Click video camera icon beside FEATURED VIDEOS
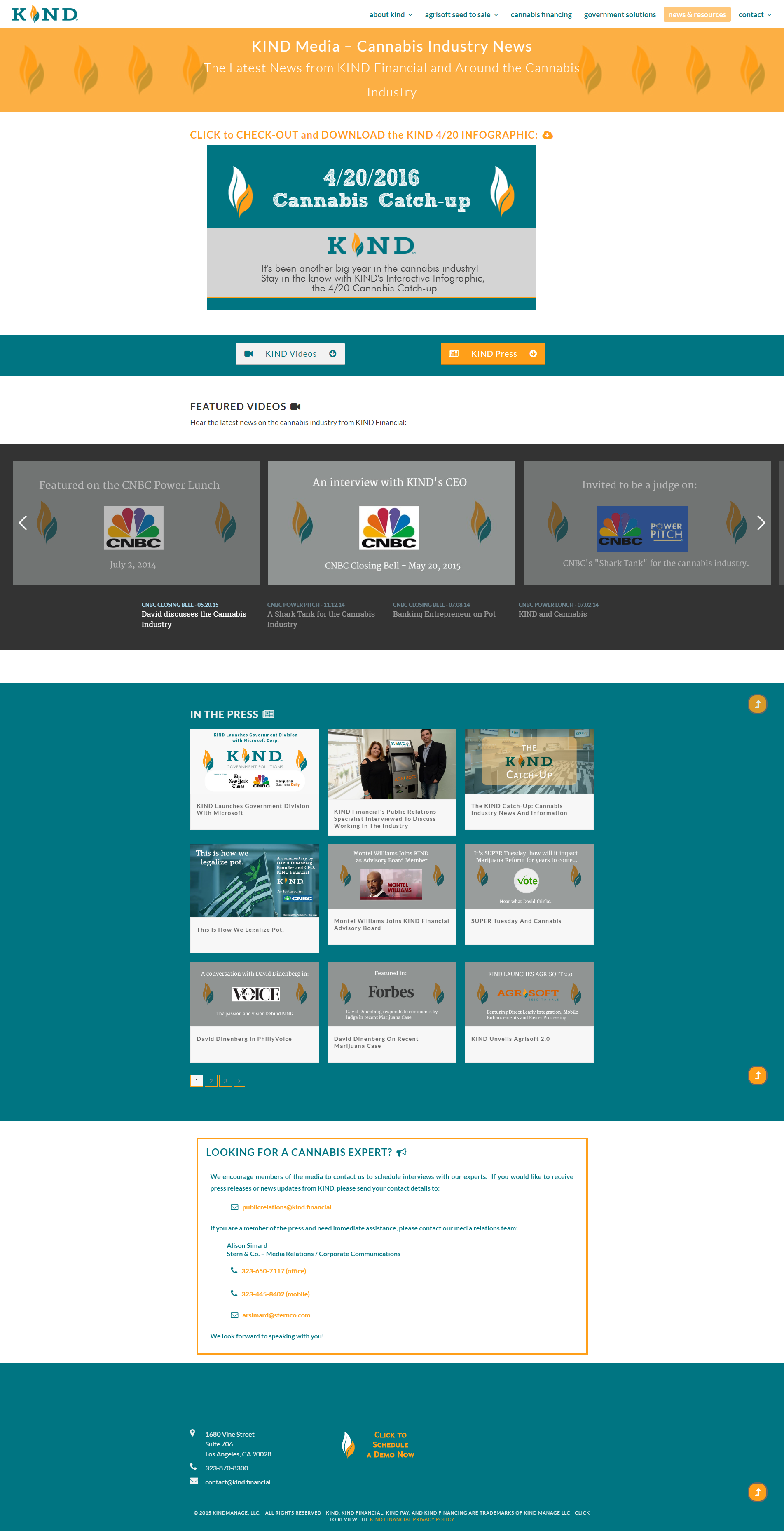The image size is (784, 1531). (295, 406)
